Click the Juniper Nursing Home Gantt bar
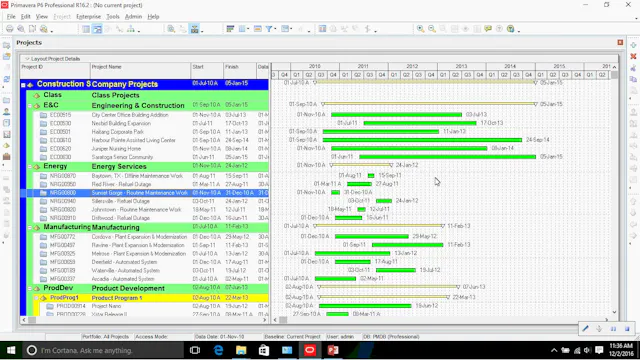The width and height of the screenshot is (640, 360). click(x=409, y=148)
